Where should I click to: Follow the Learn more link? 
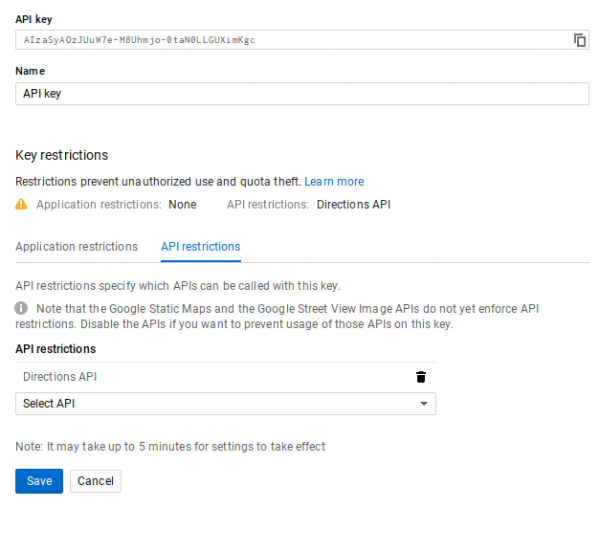point(334,182)
